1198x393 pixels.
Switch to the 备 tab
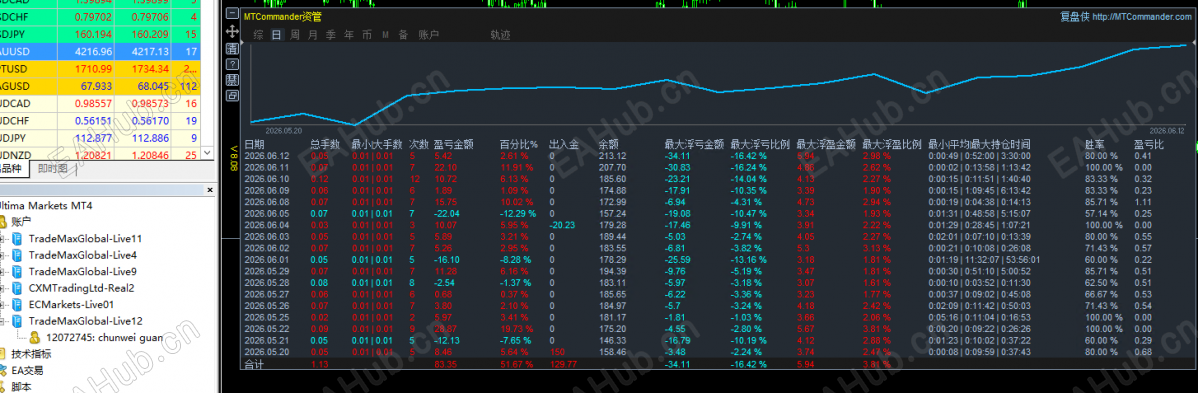click(x=403, y=35)
